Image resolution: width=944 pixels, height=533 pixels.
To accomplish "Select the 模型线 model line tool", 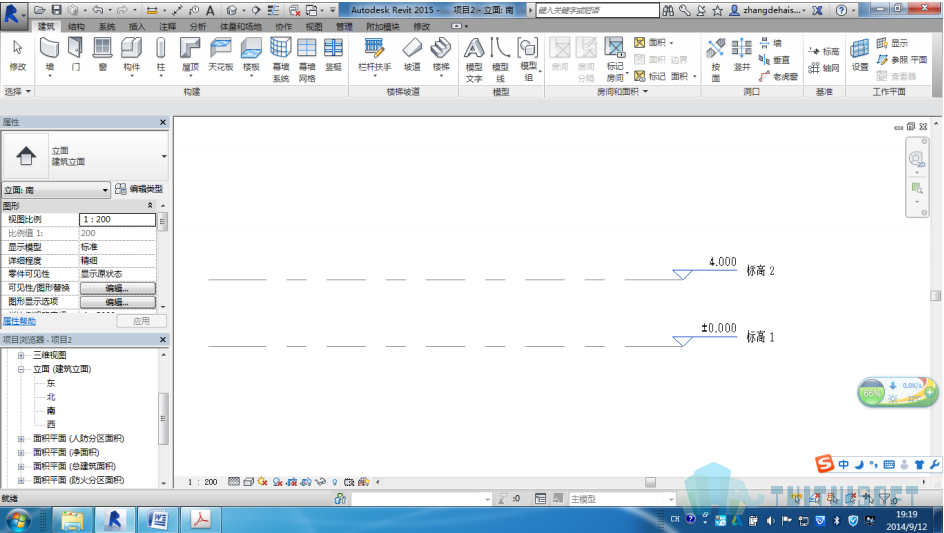I will (x=500, y=59).
